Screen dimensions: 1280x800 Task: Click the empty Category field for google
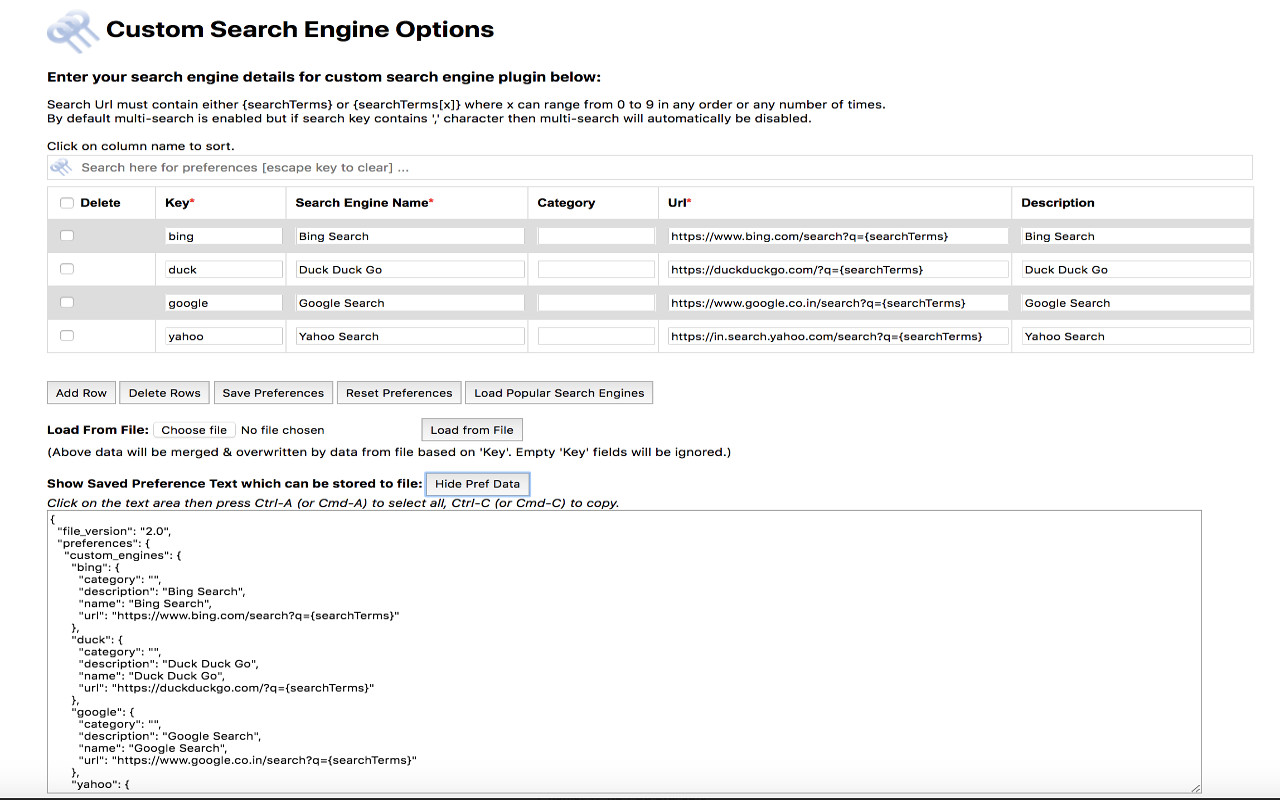(596, 303)
